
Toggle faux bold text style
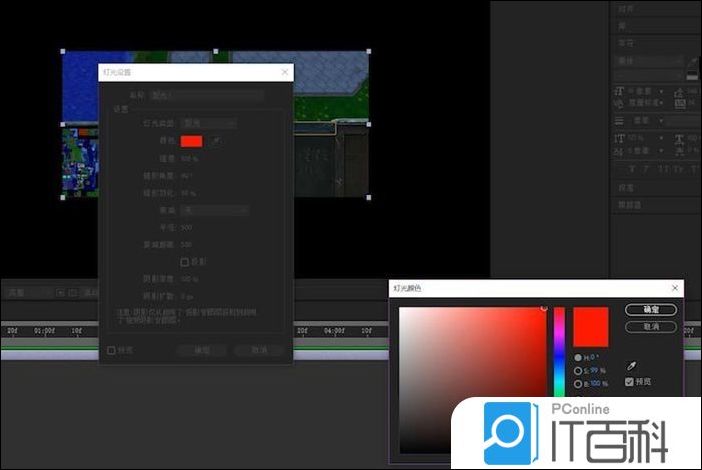(x=632, y=169)
